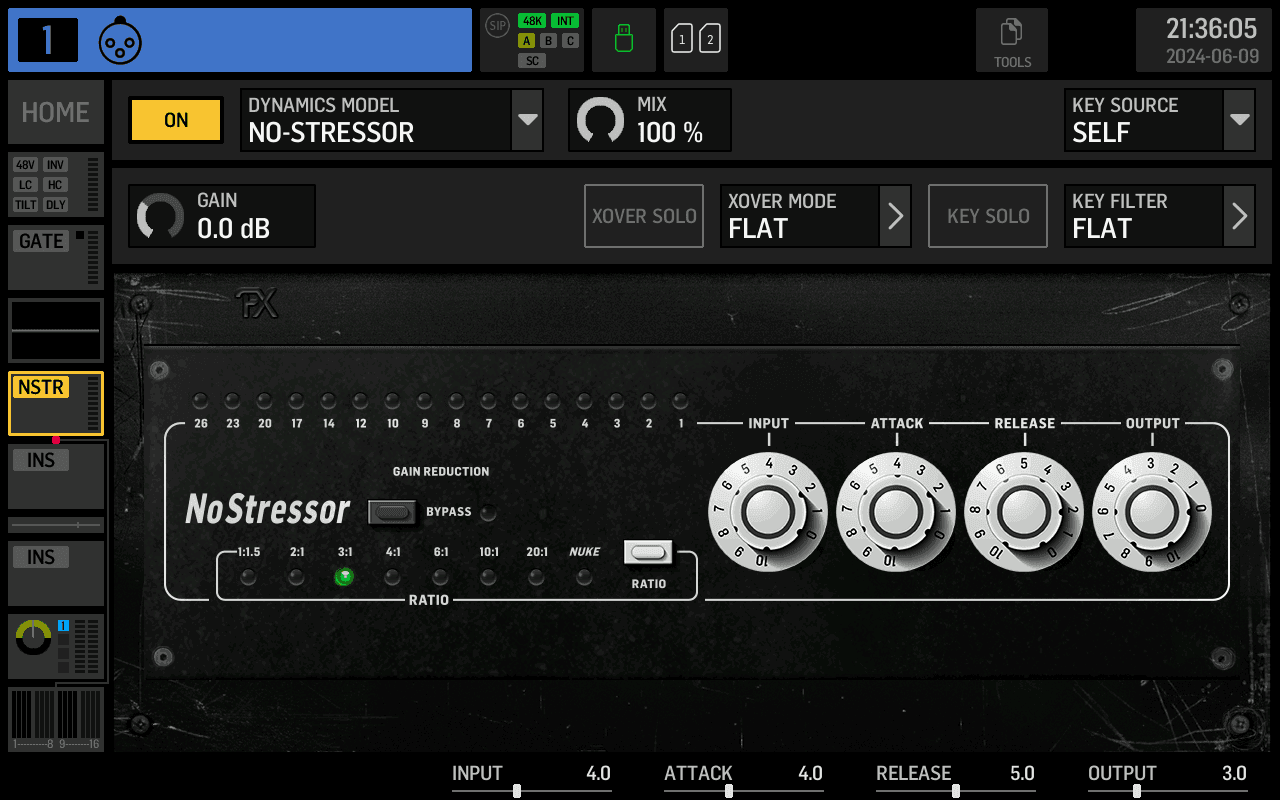Open the KEY FILTER FLAT field
1280x800 pixels.
(1144, 216)
